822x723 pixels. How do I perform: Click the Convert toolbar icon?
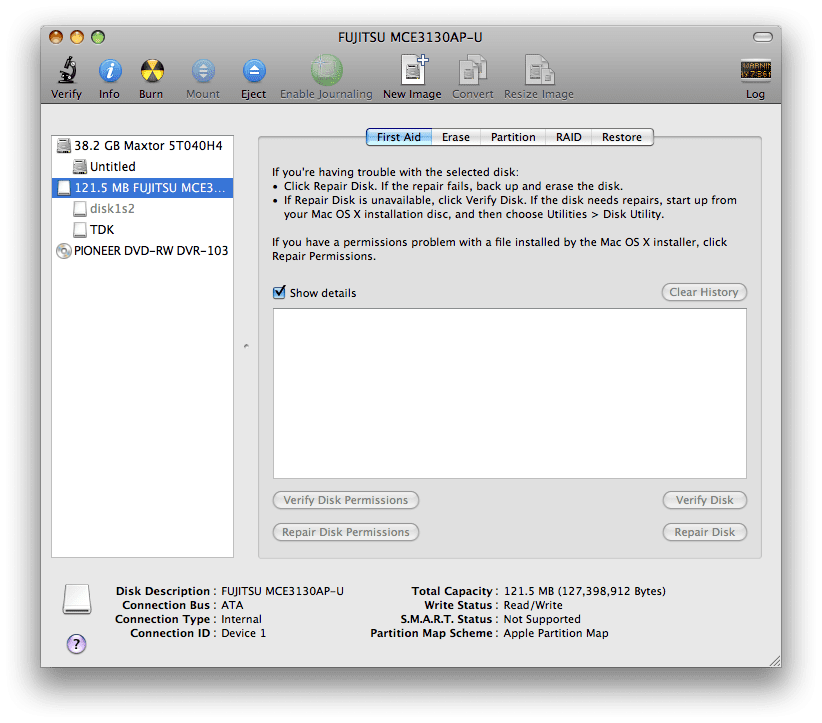pyautogui.click(x=473, y=70)
